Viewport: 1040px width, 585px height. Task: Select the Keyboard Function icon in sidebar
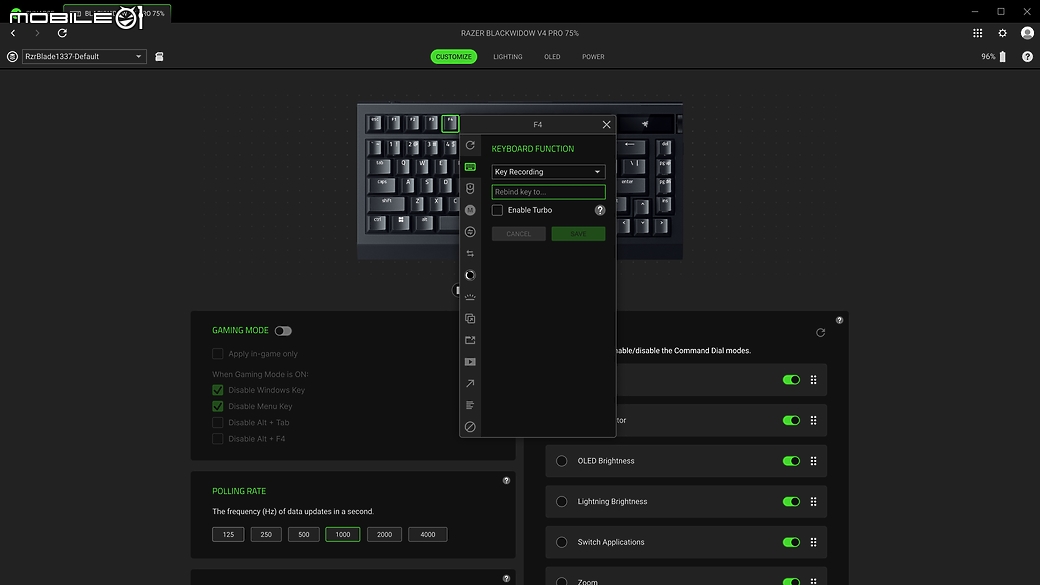point(470,167)
